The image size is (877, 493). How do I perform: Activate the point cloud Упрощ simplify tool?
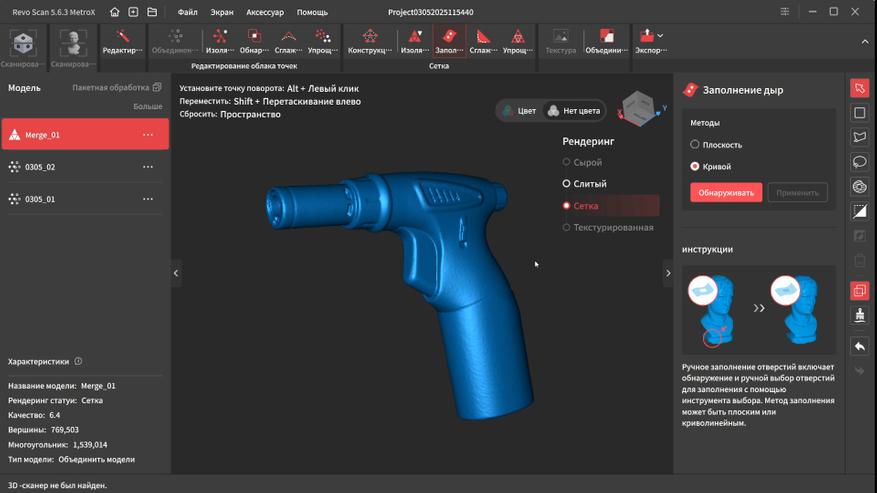point(323,42)
